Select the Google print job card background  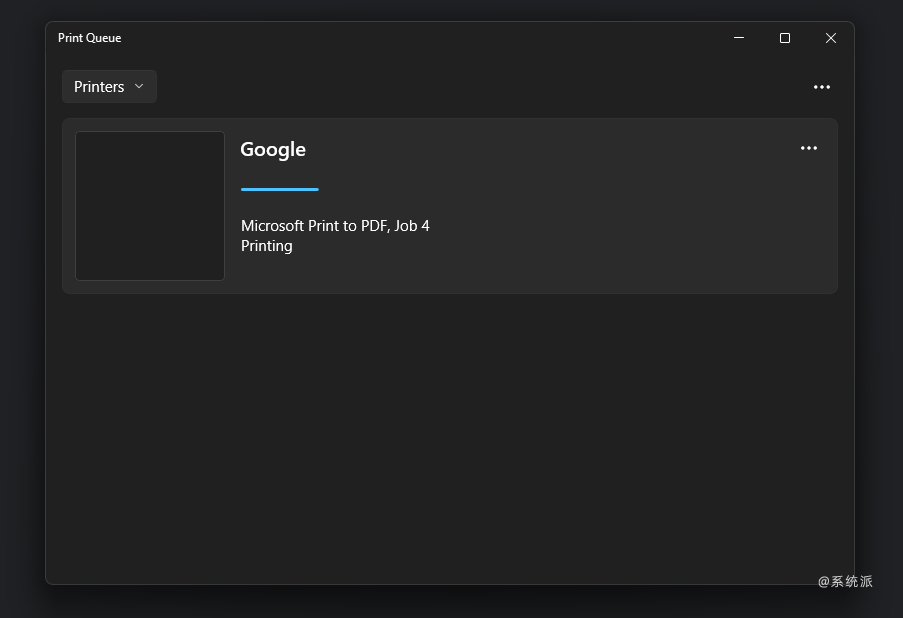click(518, 253)
